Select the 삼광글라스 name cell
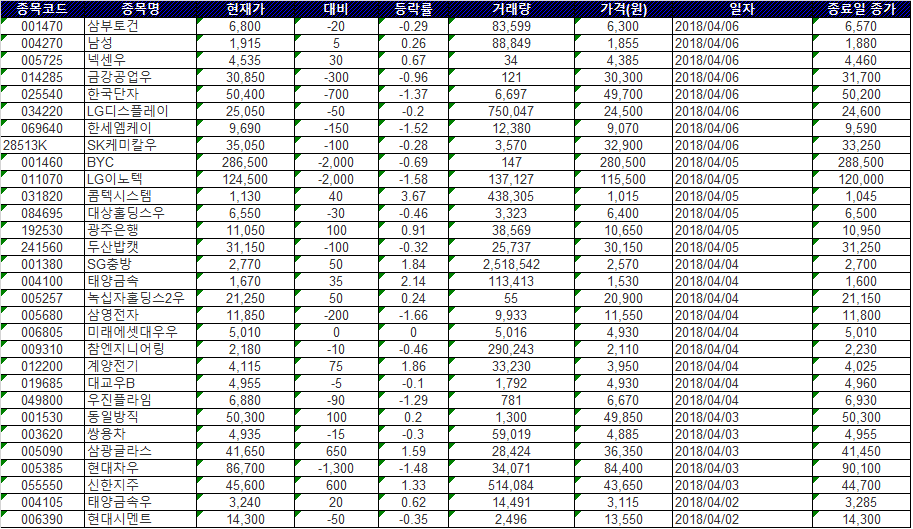This screenshot has height=529, width=913. pyautogui.click(x=140, y=451)
